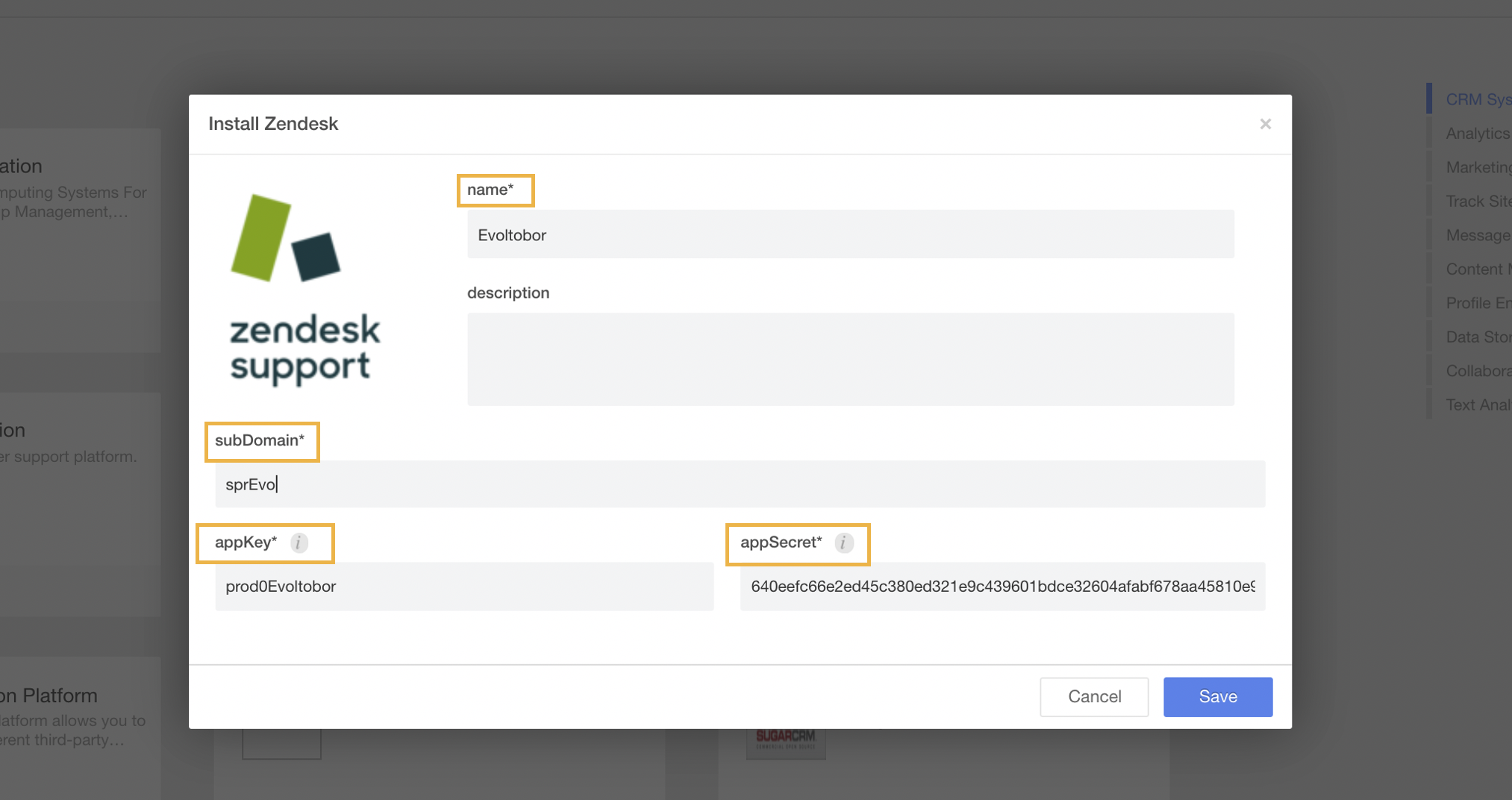Select Content category in sidebar
Screen dimensions: 1512x800
point(1478,269)
